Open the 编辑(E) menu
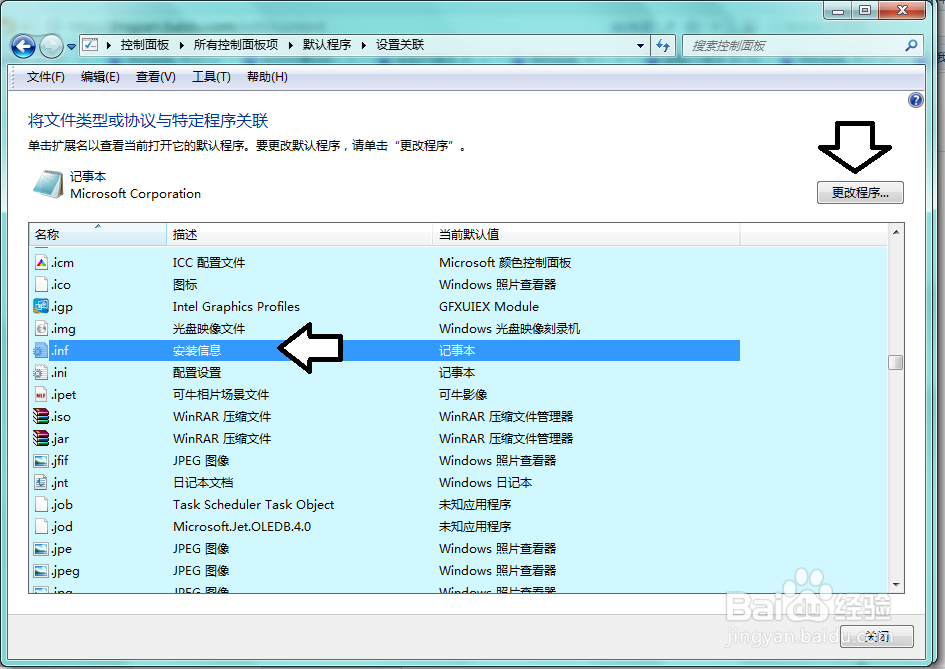The width and height of the screenshot is (945, 669). [x=100, y=77]
